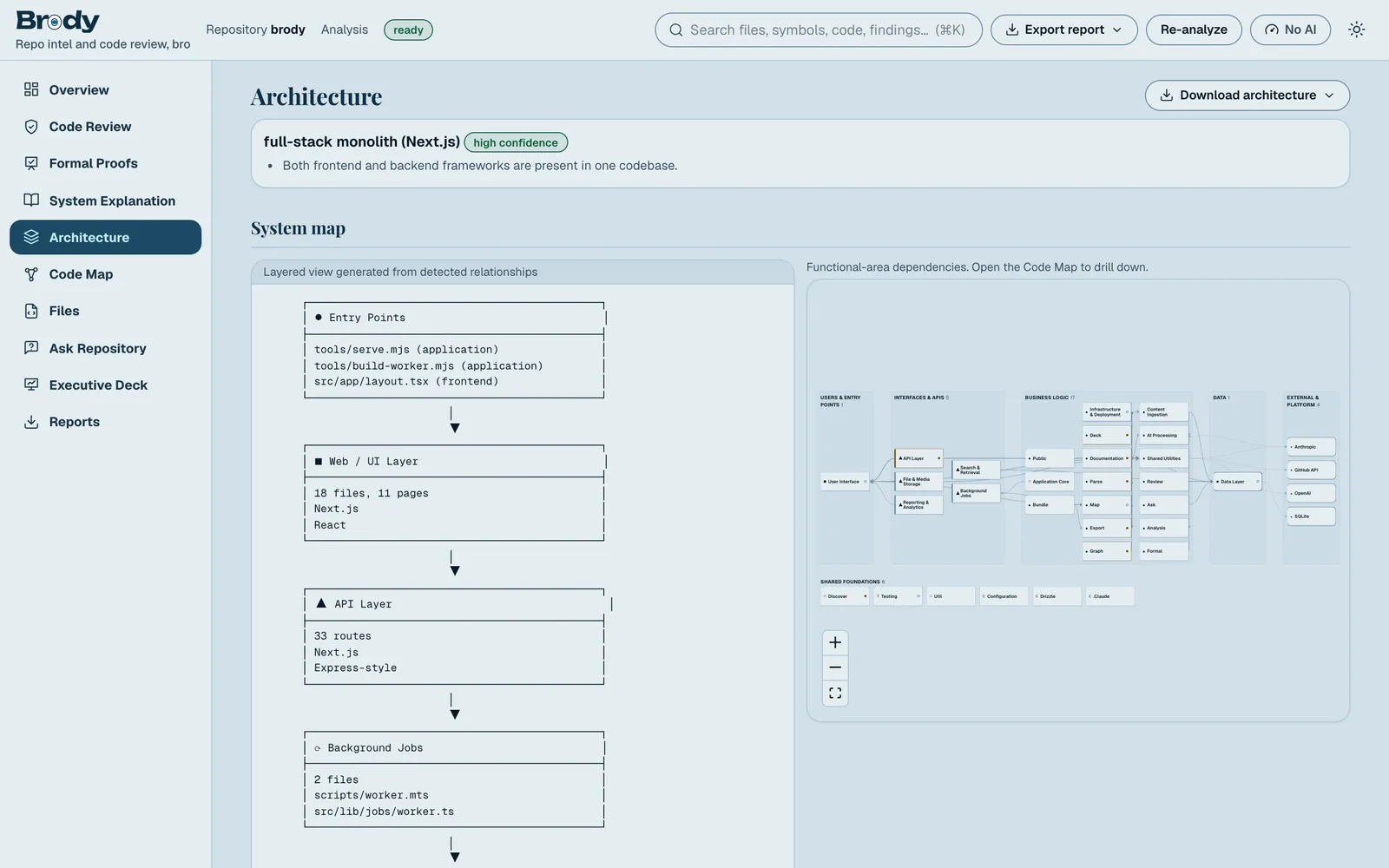Click the Anthropic node in the graph
The width and height of the screenshot is (1389, 868).
pyautogui.click(x=1311, y=447)
